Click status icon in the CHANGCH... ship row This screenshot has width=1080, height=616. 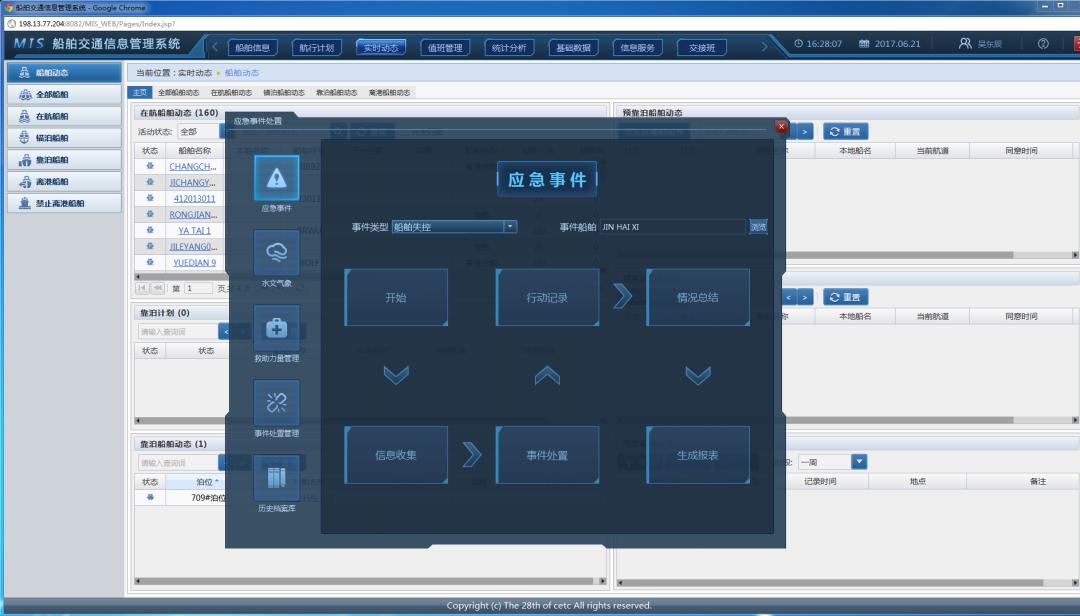click(150, 166)
